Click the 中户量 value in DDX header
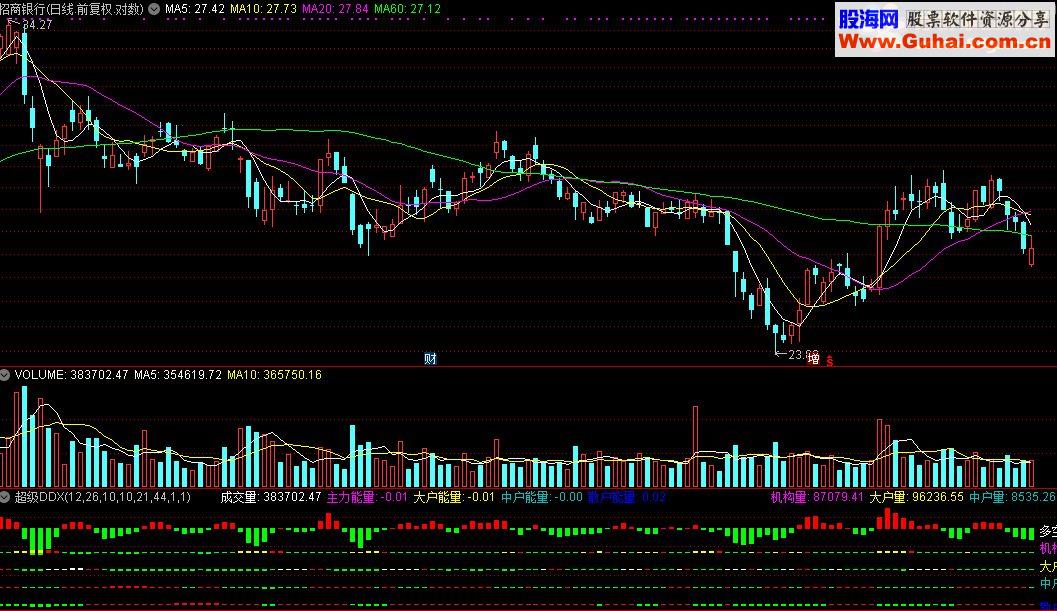Viewport: 1057px width, 611px height. tap(1013, 497)
